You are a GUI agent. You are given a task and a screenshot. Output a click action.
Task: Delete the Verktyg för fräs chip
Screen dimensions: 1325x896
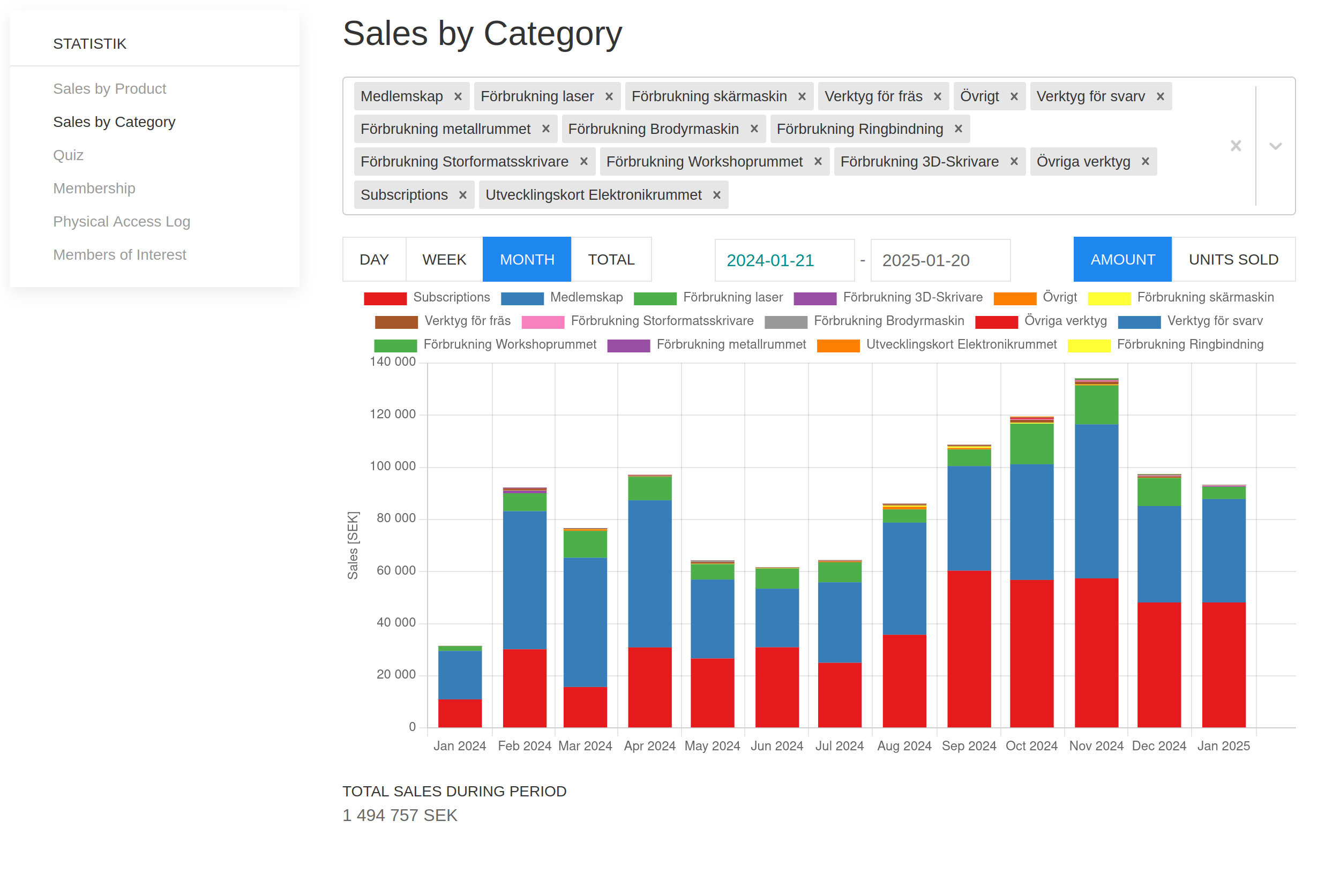[x=937, y=96]
